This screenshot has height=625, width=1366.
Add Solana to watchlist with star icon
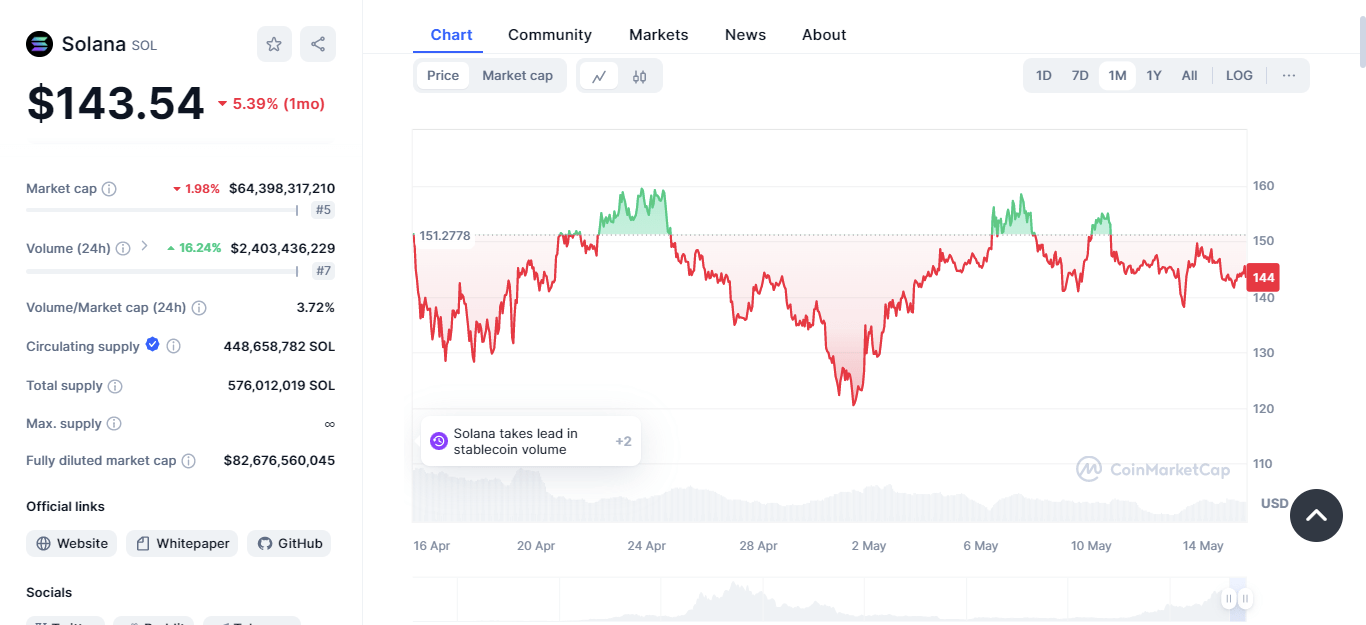pyautogui.click(x=274, y=44)
